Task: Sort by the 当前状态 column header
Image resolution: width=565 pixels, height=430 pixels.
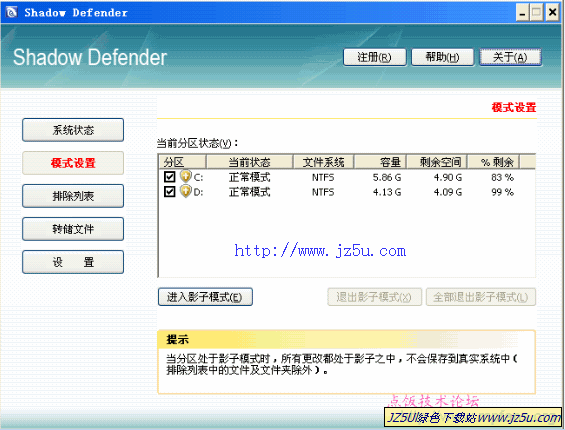Action: point(249,162)
